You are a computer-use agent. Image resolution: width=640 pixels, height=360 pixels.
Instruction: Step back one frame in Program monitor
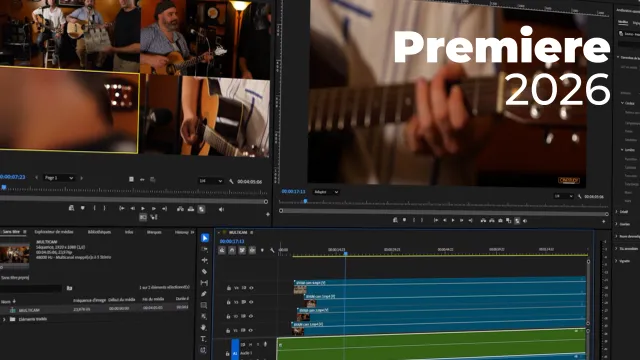(x=444, y=220)
